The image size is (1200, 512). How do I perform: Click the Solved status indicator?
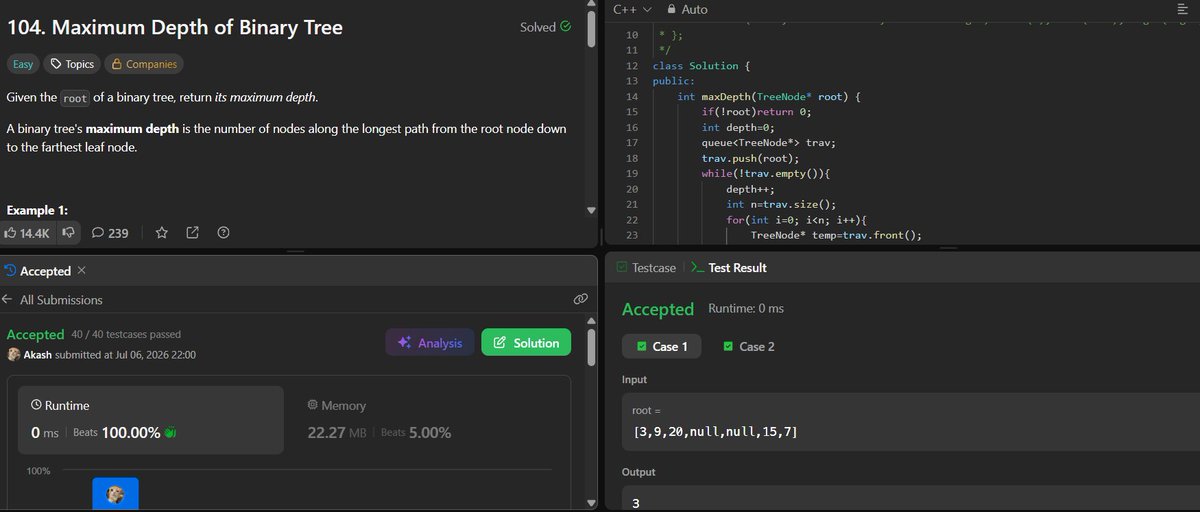[x=546, y=27]
